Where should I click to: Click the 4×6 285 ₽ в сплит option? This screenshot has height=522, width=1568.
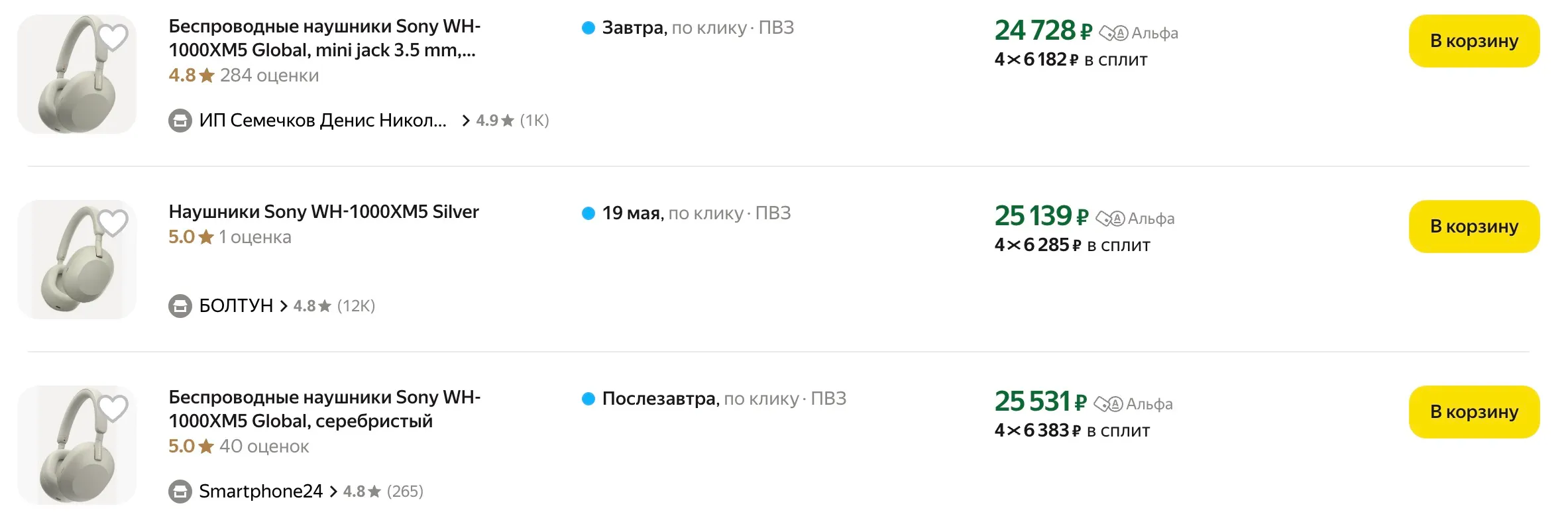coord(1072,245)
